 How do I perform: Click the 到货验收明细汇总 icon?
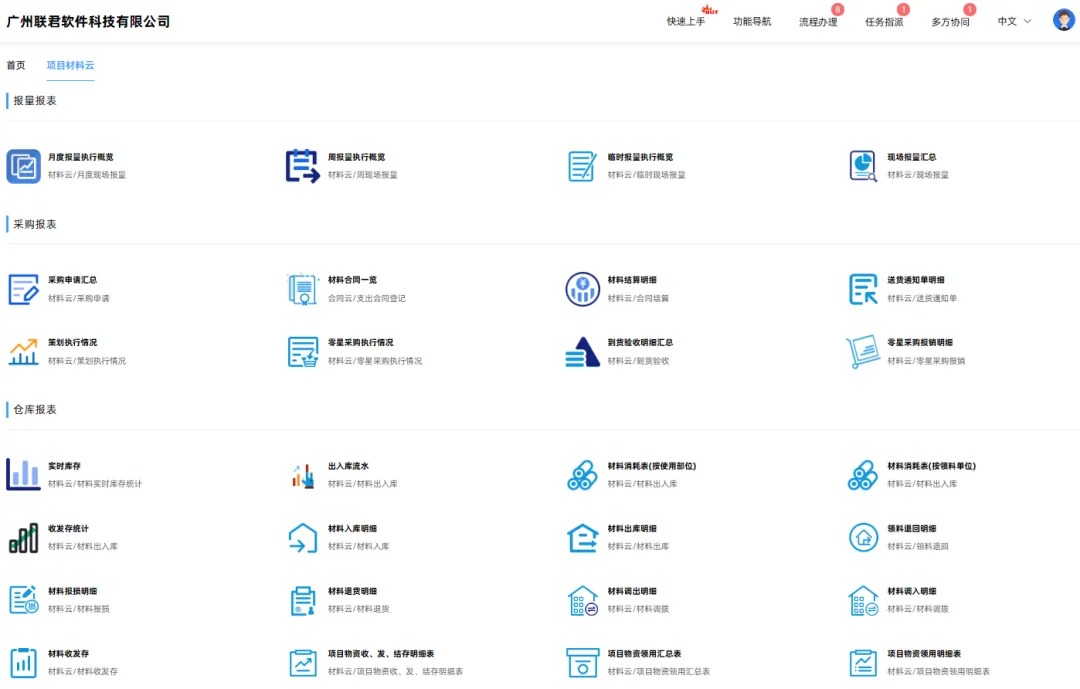click(x=583, y=351)
